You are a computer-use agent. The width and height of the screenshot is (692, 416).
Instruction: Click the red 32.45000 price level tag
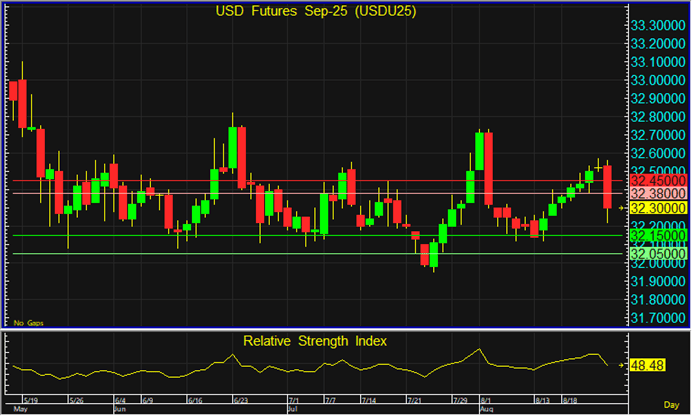tap(656, 180)
